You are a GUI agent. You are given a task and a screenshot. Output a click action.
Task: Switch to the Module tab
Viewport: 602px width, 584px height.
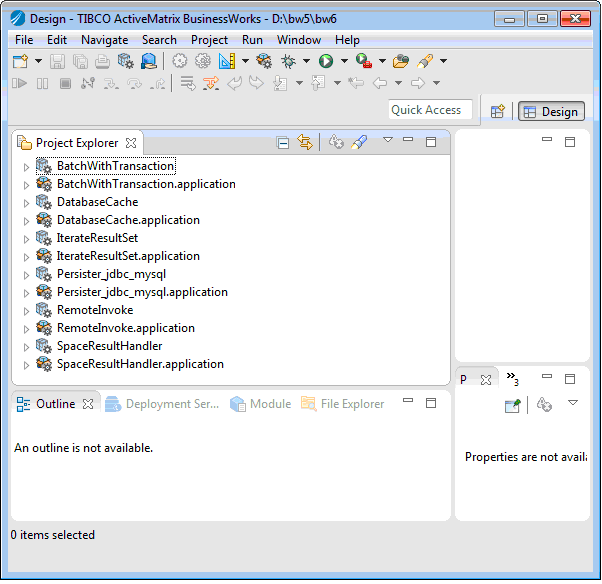(x=261, y=404)
